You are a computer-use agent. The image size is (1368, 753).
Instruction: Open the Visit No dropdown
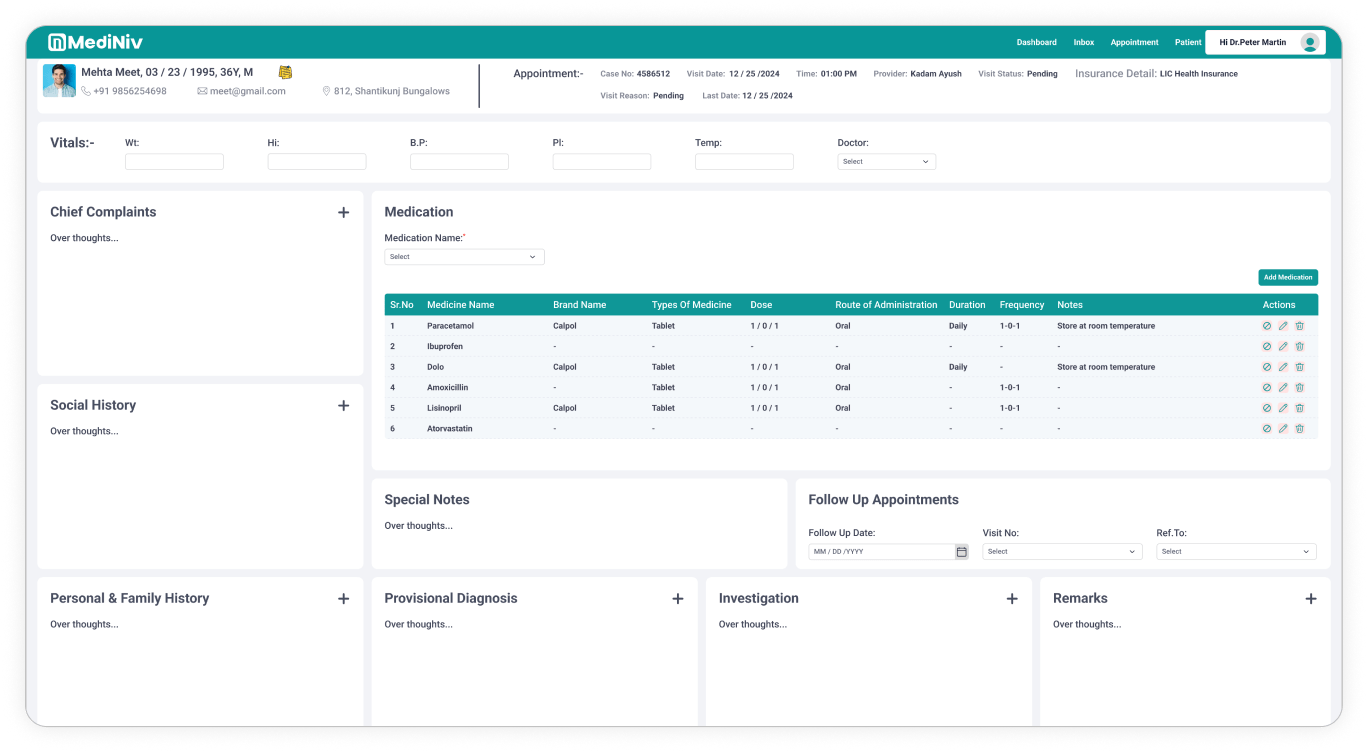(1061, 552)
